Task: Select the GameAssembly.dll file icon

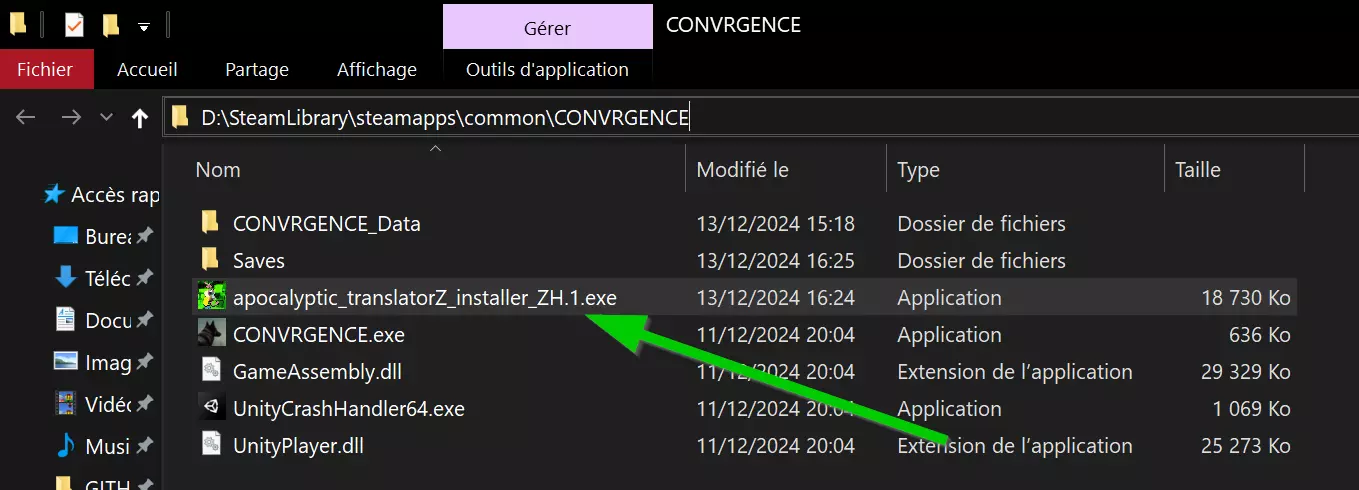Action: (x=211, y=371)
